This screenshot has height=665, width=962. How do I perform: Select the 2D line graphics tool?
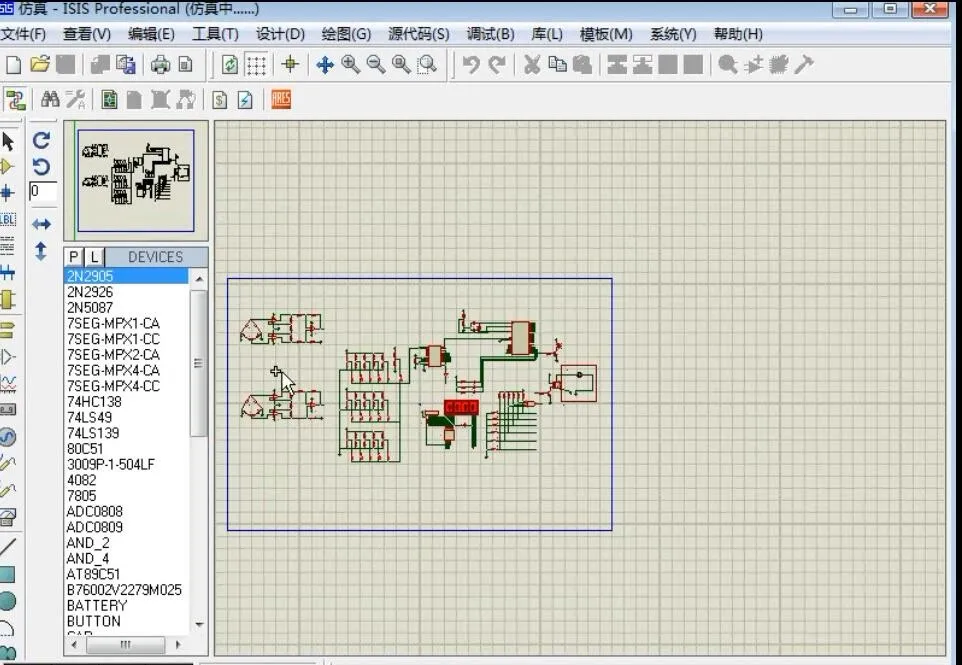[7, 546]
